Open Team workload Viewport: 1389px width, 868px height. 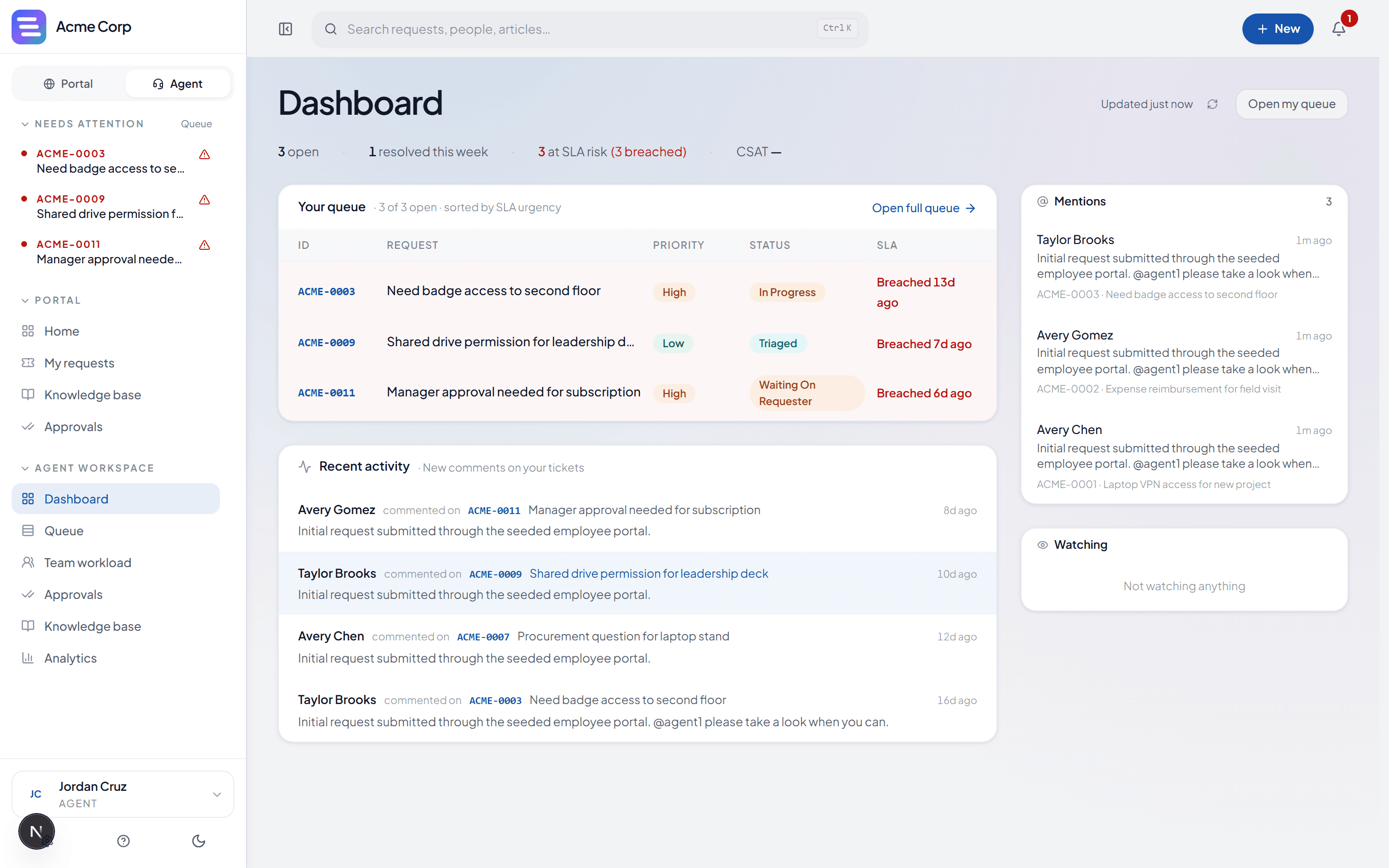coord(115,563)
